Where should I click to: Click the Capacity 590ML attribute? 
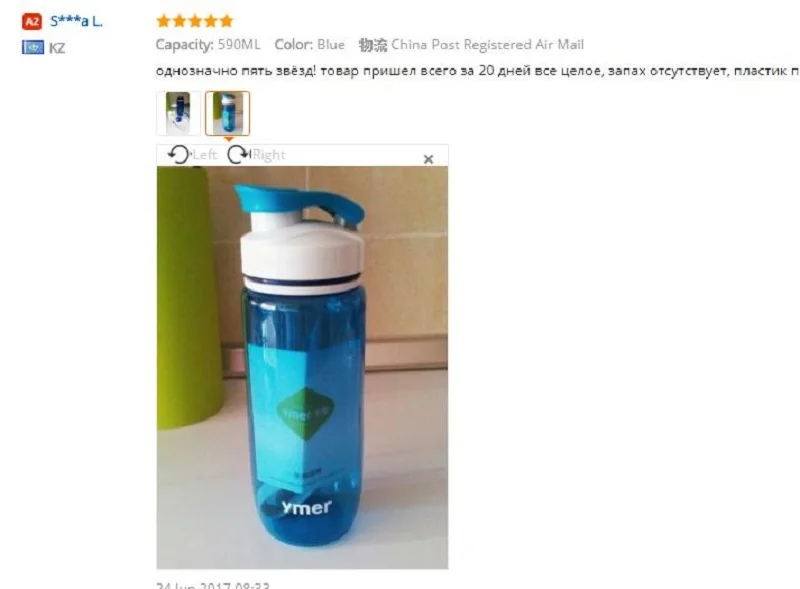208,45
